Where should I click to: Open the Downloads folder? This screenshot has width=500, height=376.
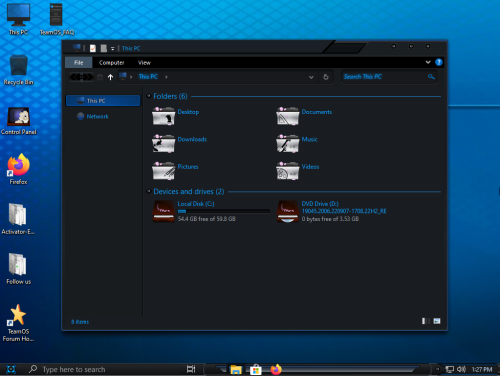(179, 143)
